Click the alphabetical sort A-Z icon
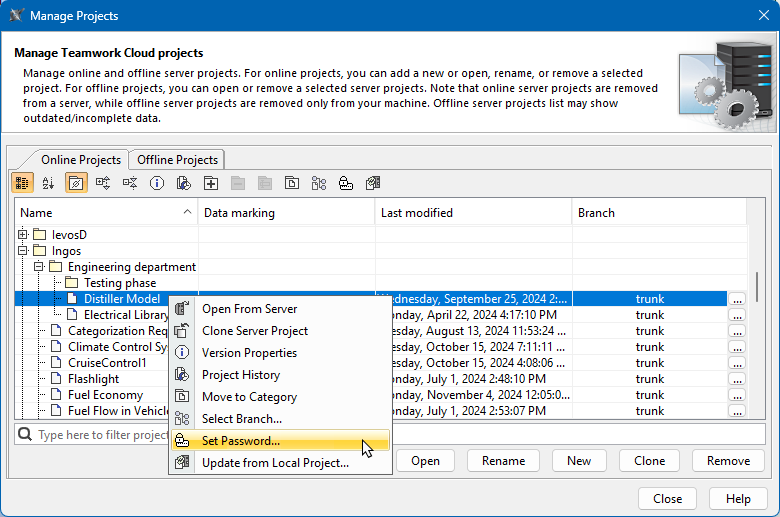This screenshot has height=517, width=780. coord(48,183)
